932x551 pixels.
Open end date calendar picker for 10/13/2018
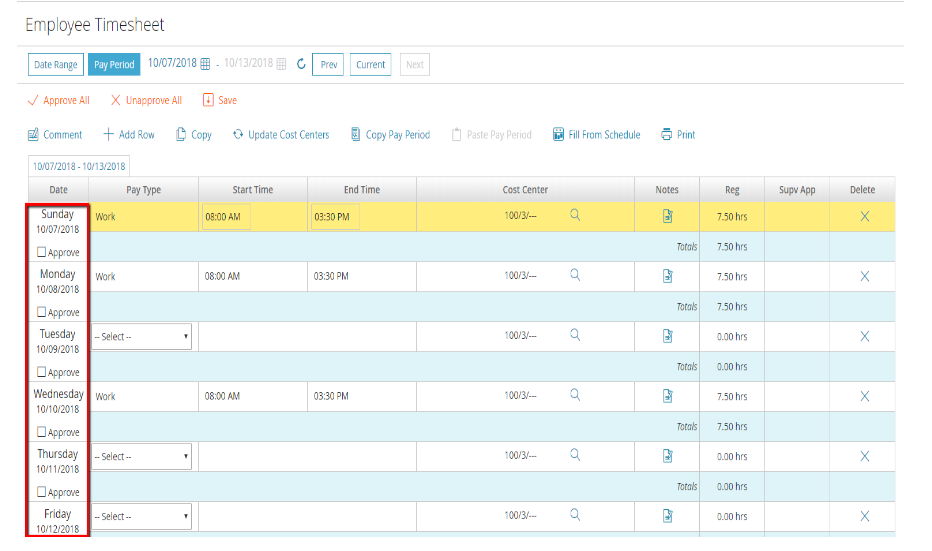pyautogui.click(x=282, y=64)
